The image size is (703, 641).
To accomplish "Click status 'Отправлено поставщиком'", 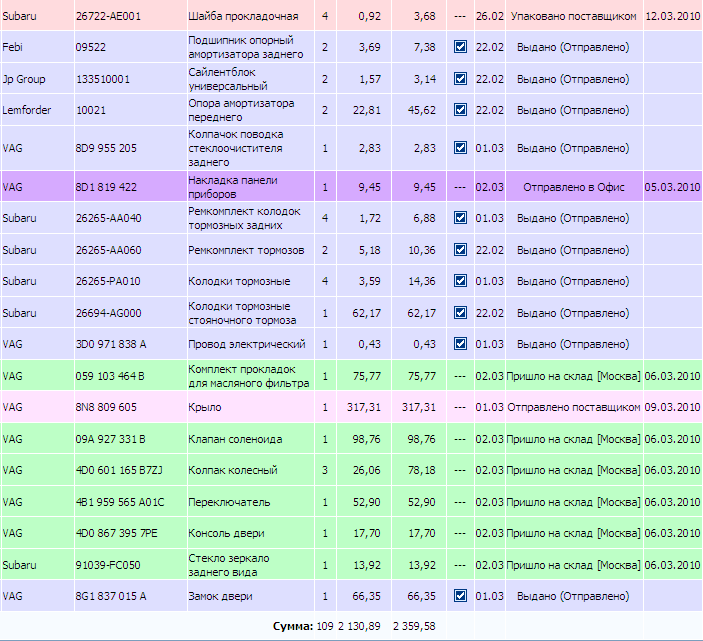I will (573, 407).
